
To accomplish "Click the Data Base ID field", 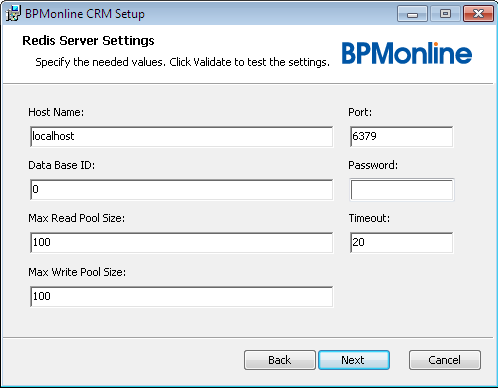I will pos(181,190).
